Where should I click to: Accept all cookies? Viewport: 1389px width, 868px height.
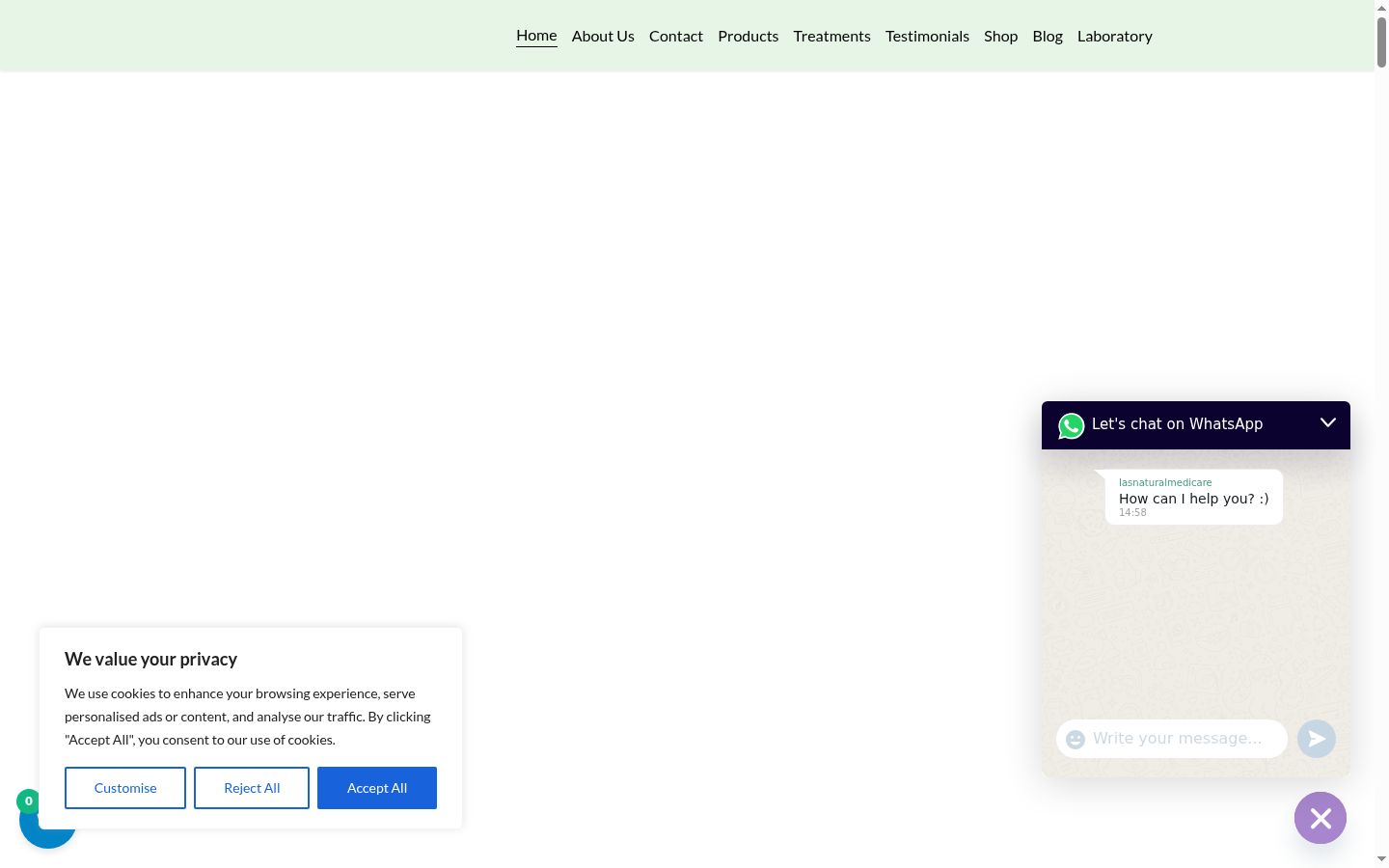pyautogui.click(x=377, y=788)
